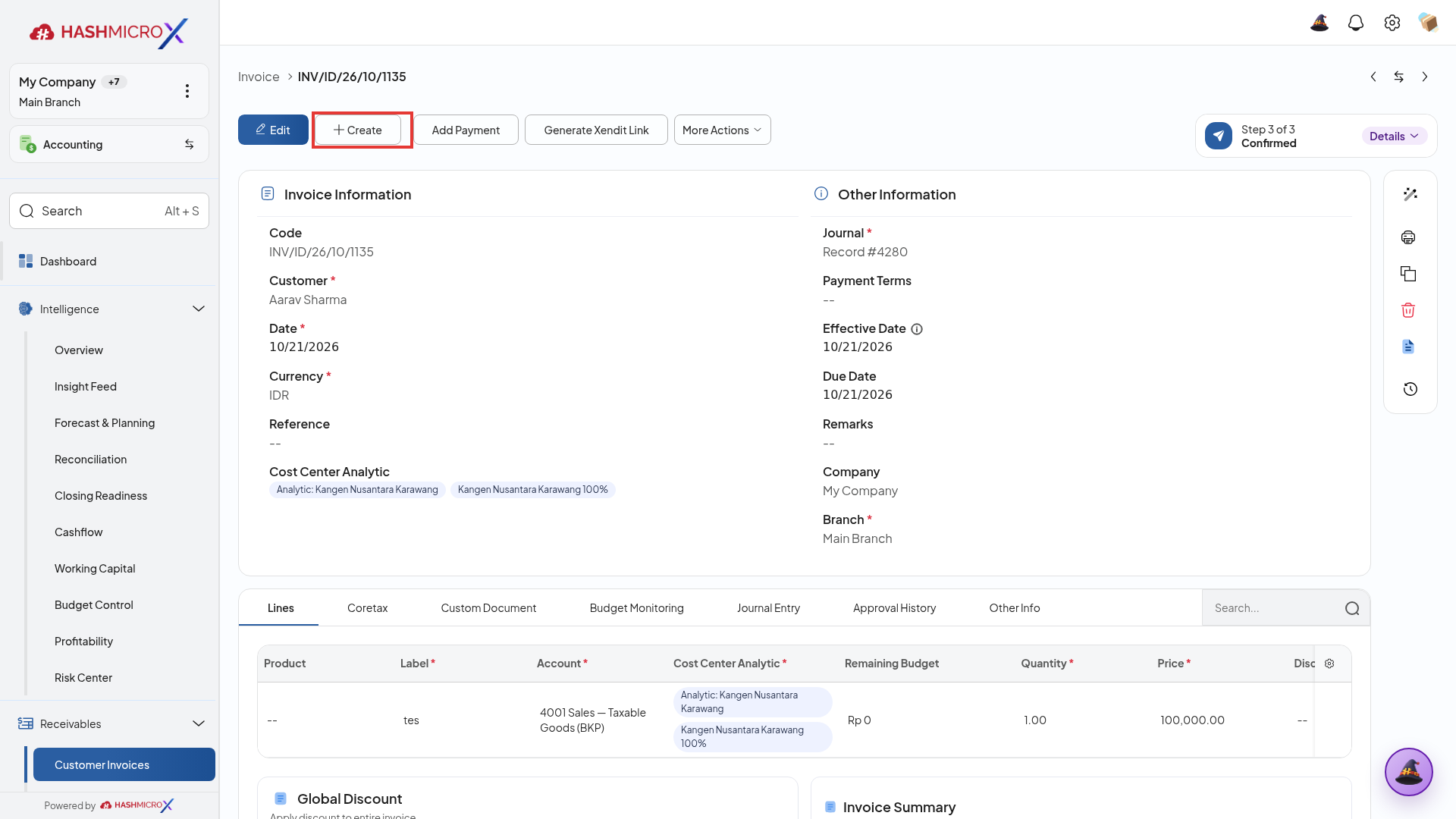Print the invoice using printer icon
The height and width of the screenshot is (819, 1456).
pyautogui.click(x=1408, y=237)
